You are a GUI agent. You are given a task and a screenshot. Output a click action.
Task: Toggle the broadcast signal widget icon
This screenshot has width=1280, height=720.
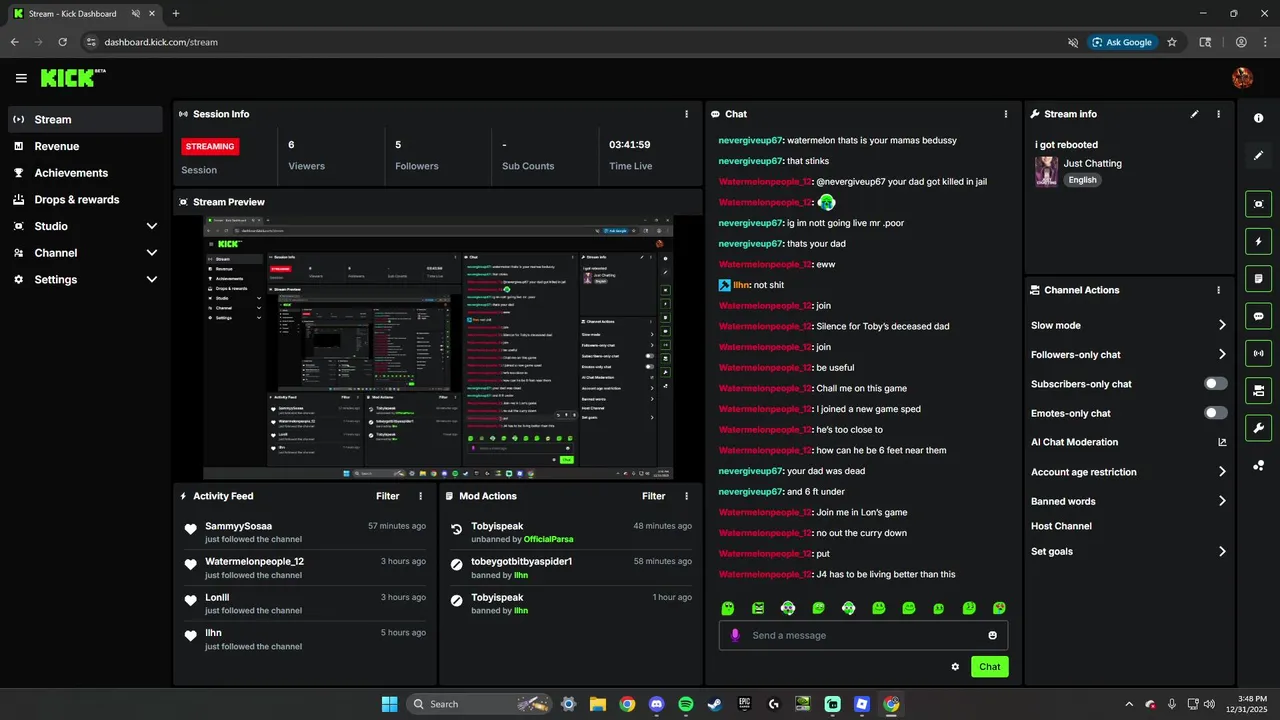click(x=1258, y=353)
